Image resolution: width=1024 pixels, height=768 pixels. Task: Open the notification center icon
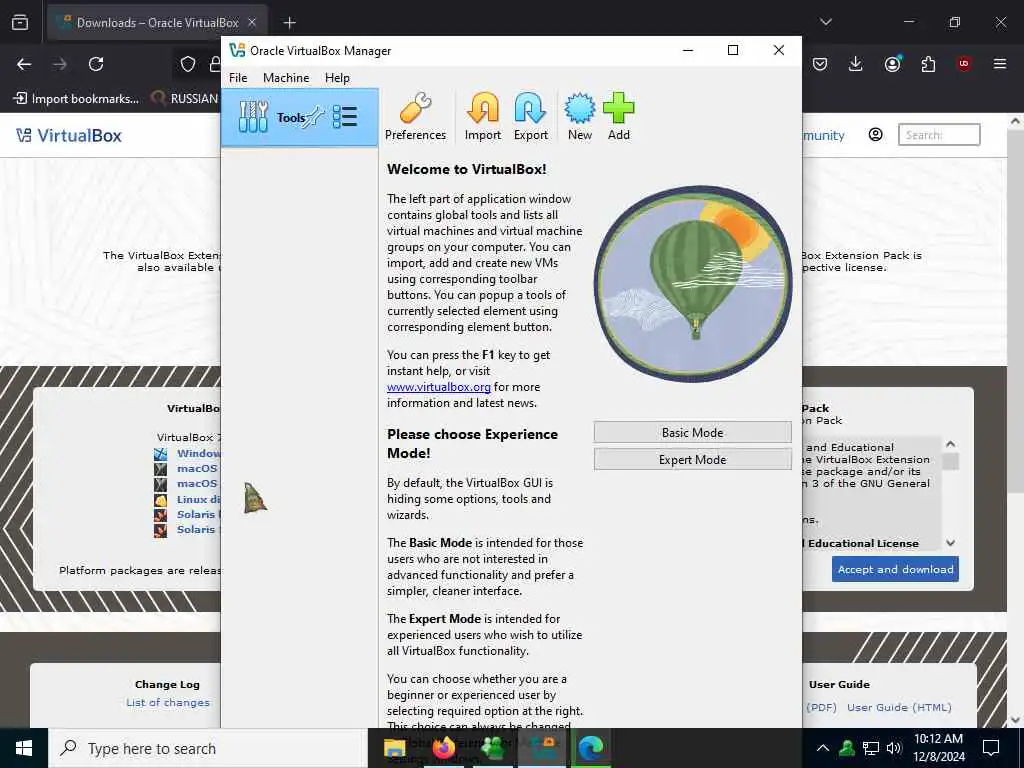(991, 748)
